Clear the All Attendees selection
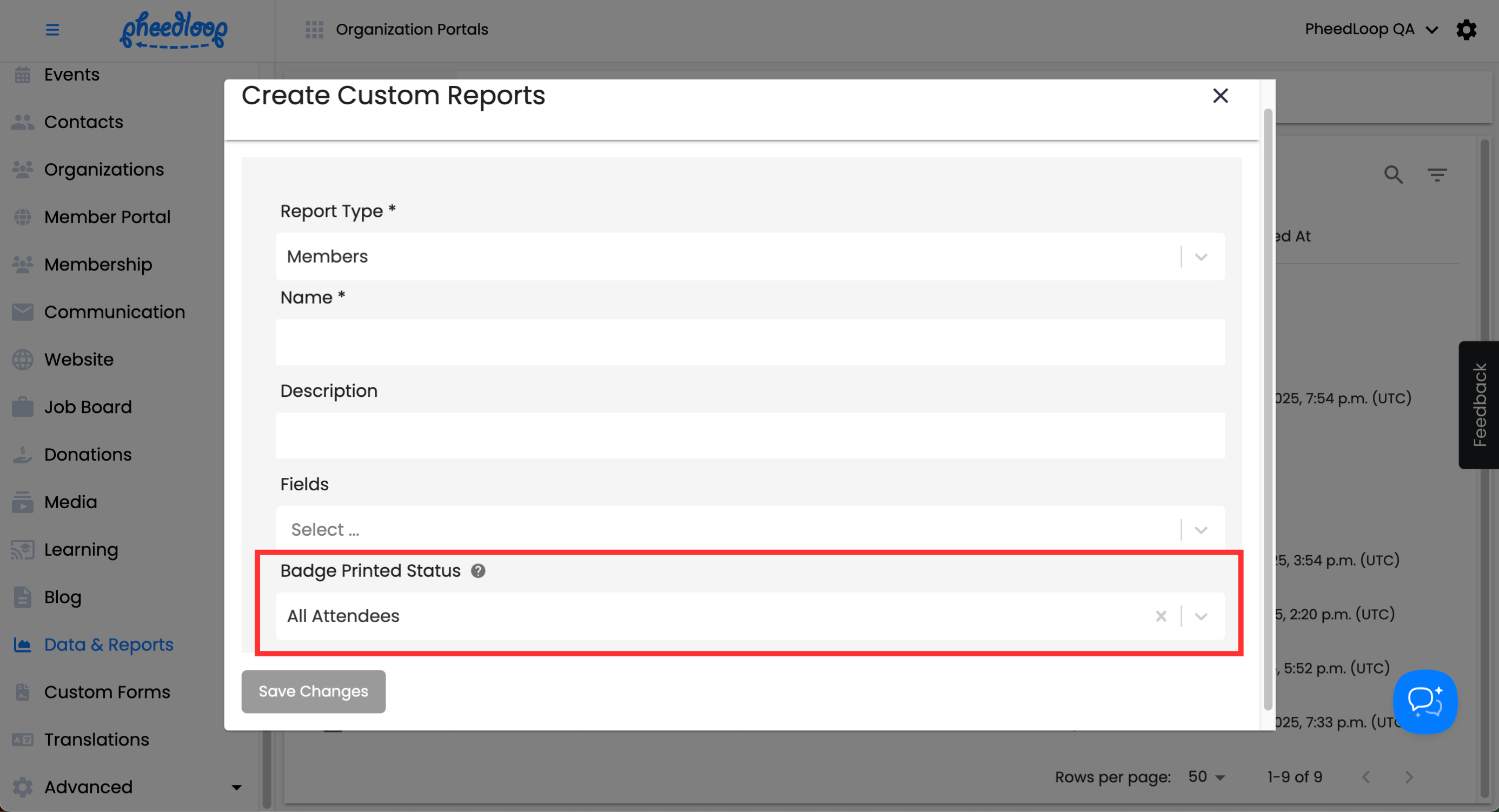 1160,616
